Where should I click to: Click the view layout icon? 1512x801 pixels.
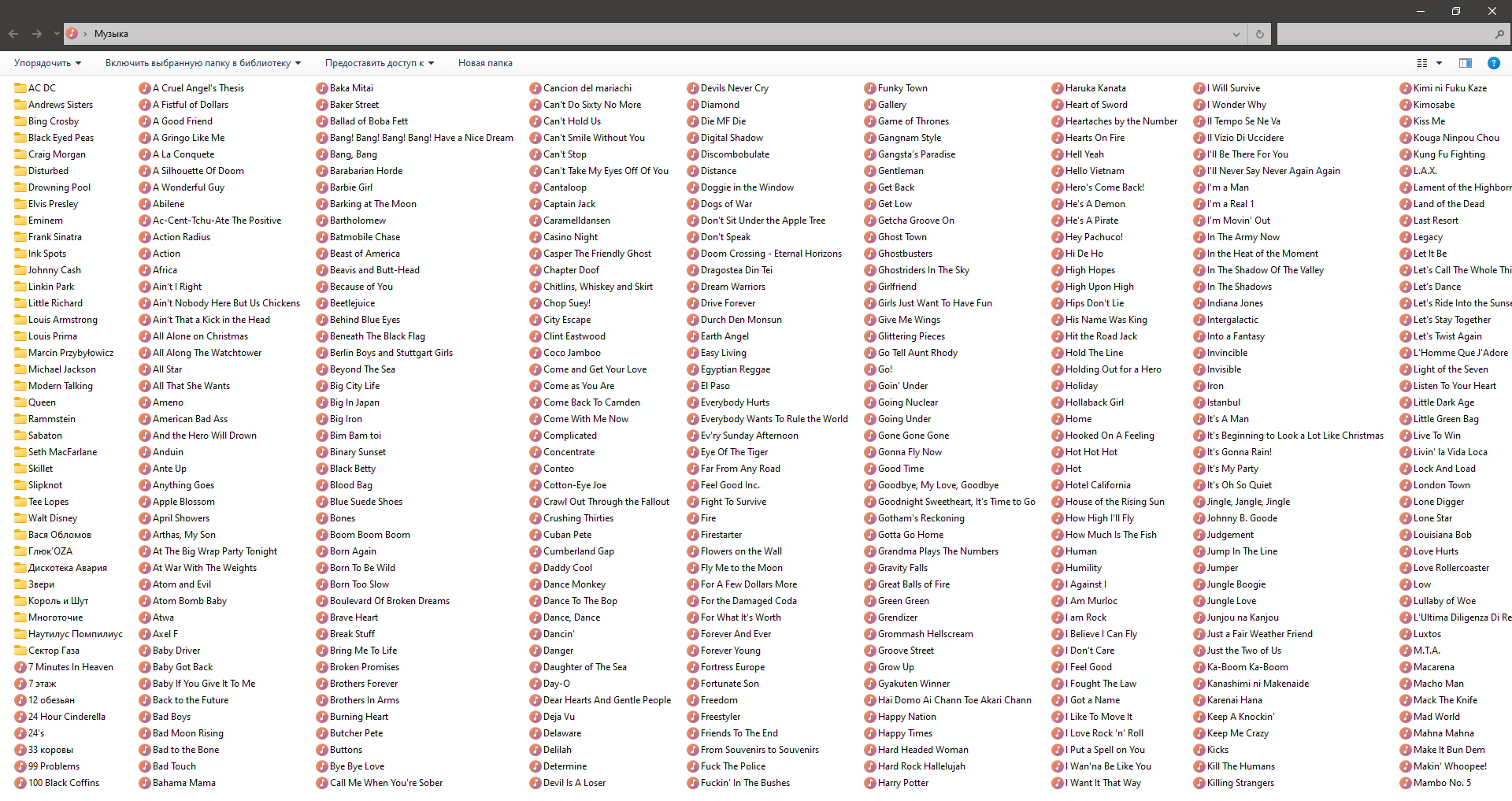coord(1422,63)
